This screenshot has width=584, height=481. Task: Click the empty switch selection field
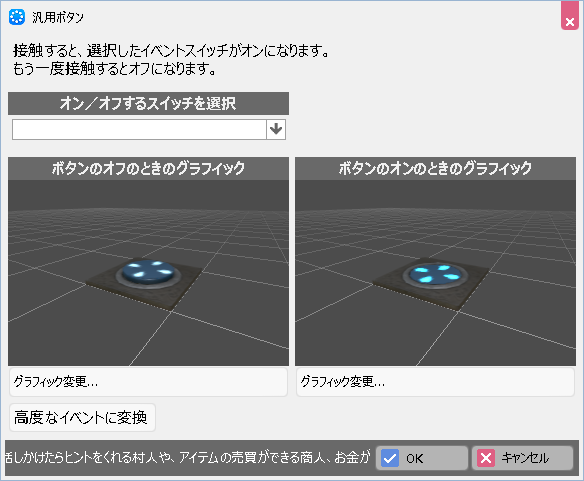coord(139,130)
